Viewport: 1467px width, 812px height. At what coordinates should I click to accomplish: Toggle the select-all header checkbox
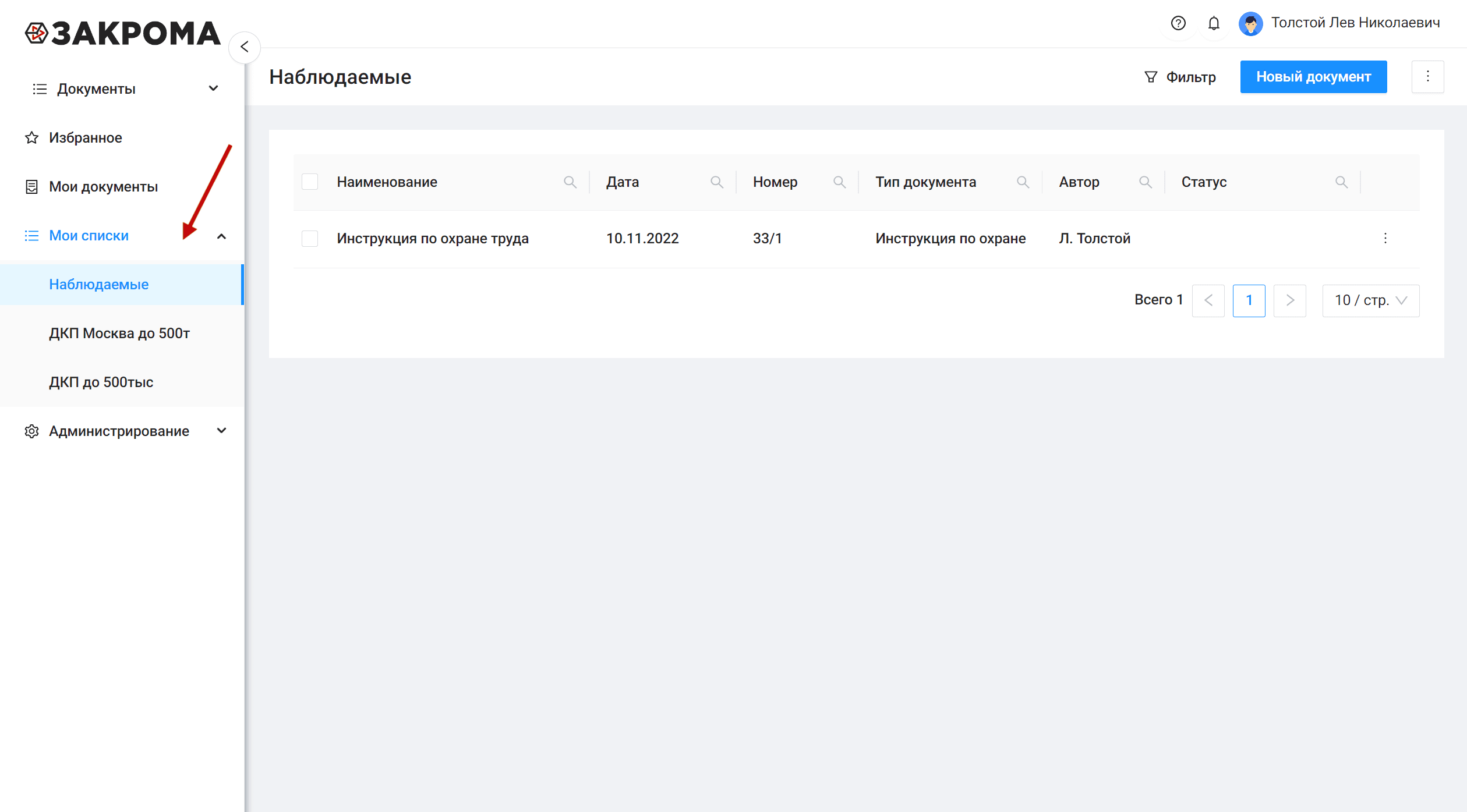click(x=310, y=182)
